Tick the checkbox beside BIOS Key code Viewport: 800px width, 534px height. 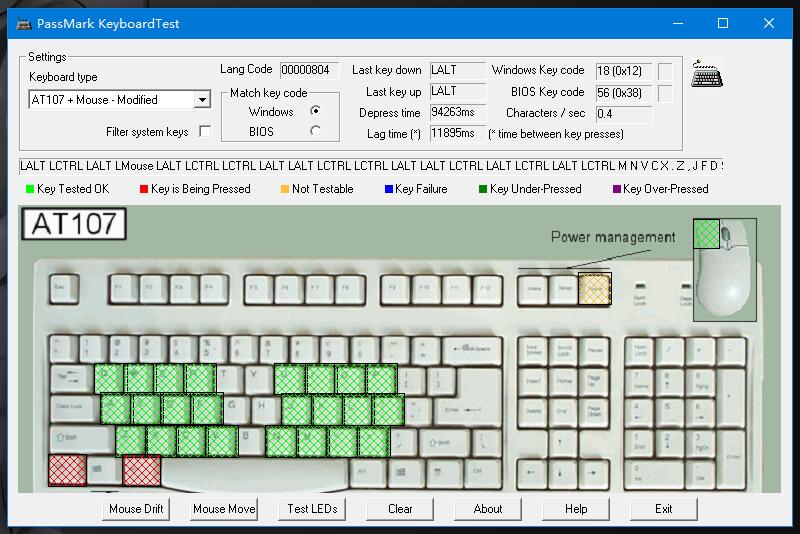point(665,93)
